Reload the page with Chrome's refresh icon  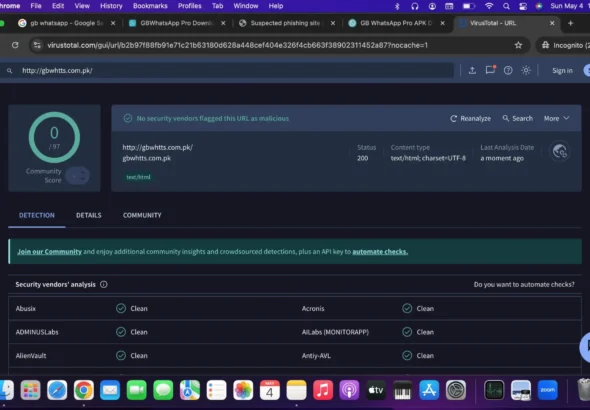[x=15, y=45]
